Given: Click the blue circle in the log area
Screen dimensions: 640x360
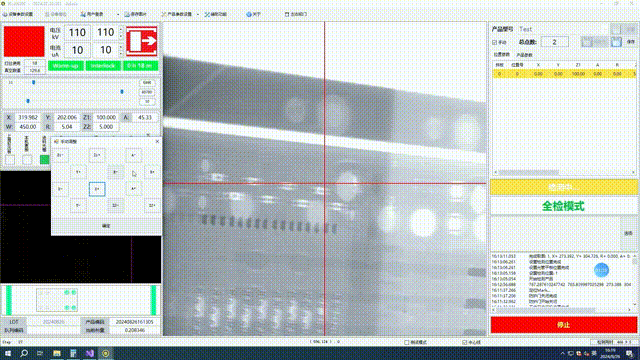Looking at the screenshot, I should [601, 270].
